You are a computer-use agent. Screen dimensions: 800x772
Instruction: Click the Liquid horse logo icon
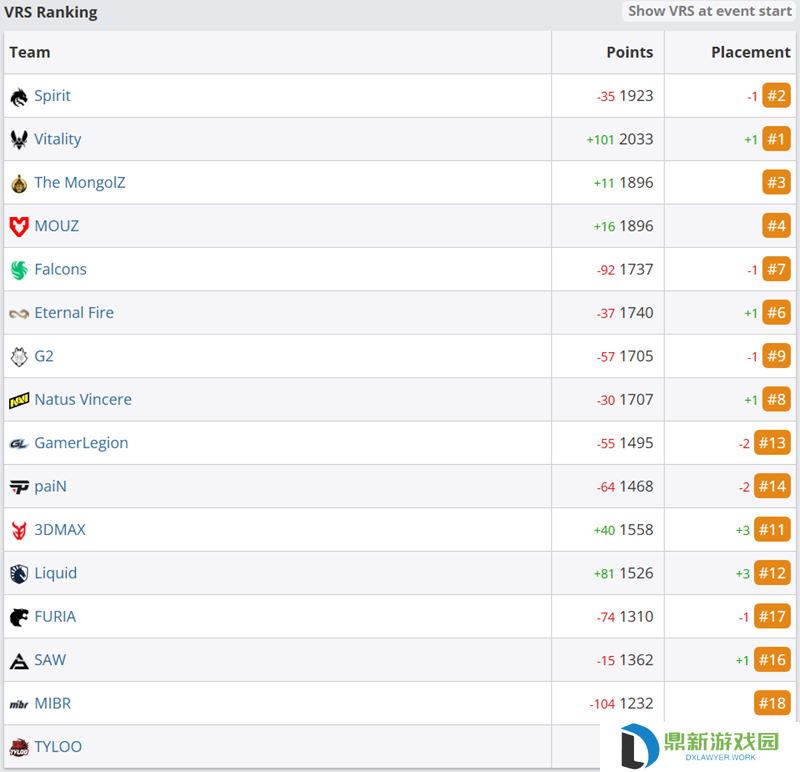[x=19, y=574]
